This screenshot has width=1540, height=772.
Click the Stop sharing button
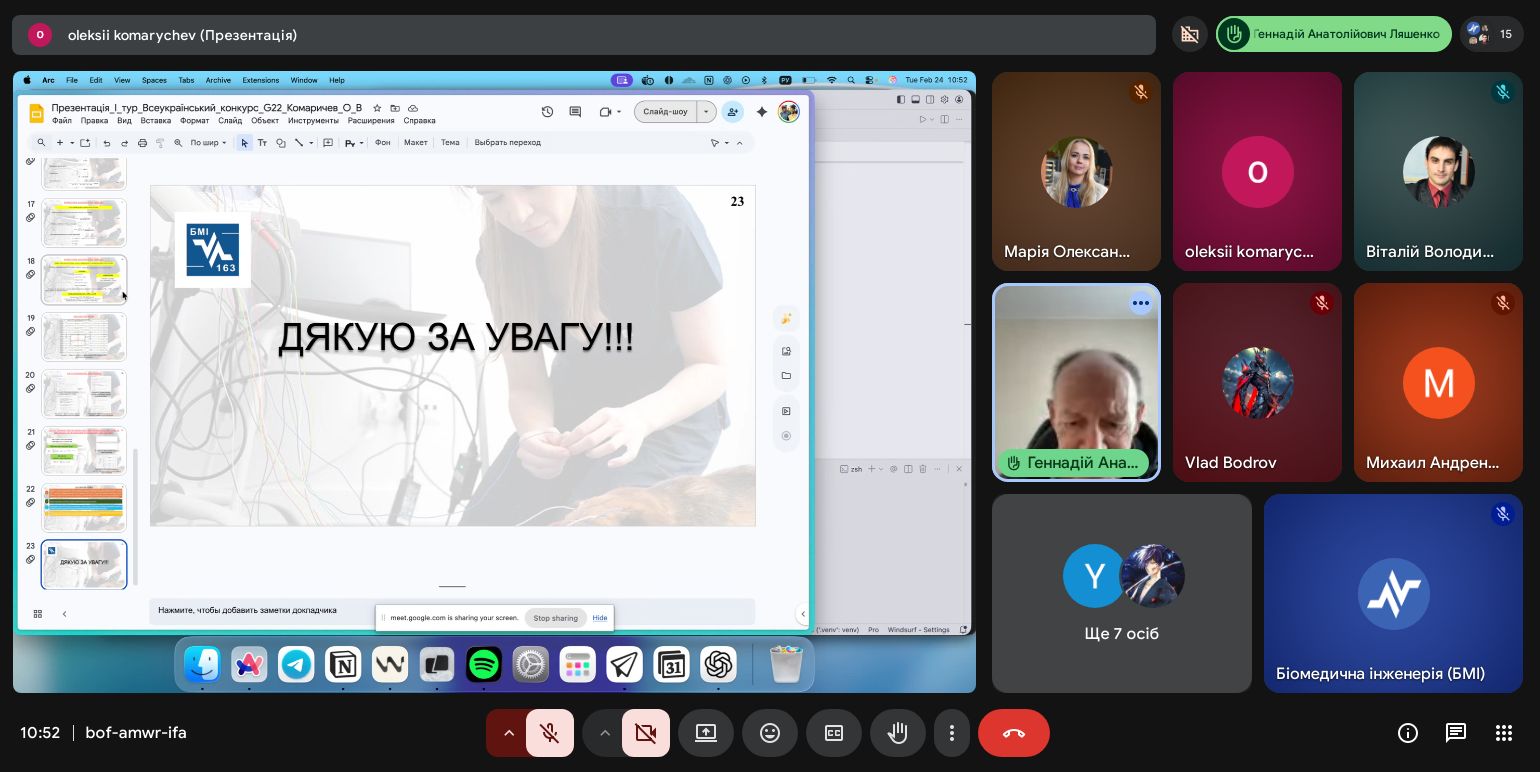coord(555,618)
